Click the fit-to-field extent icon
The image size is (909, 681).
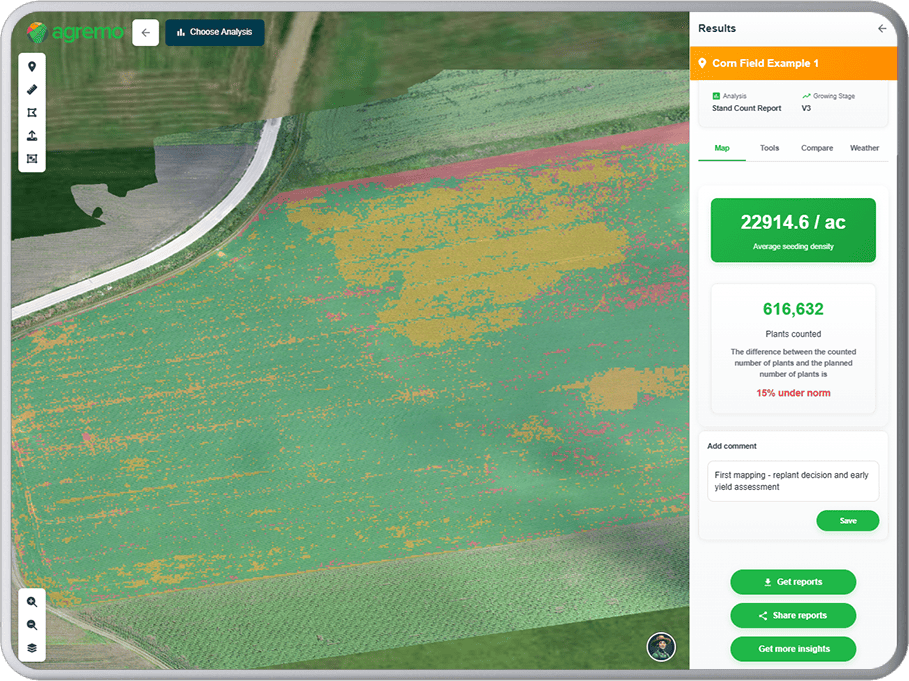32,158
